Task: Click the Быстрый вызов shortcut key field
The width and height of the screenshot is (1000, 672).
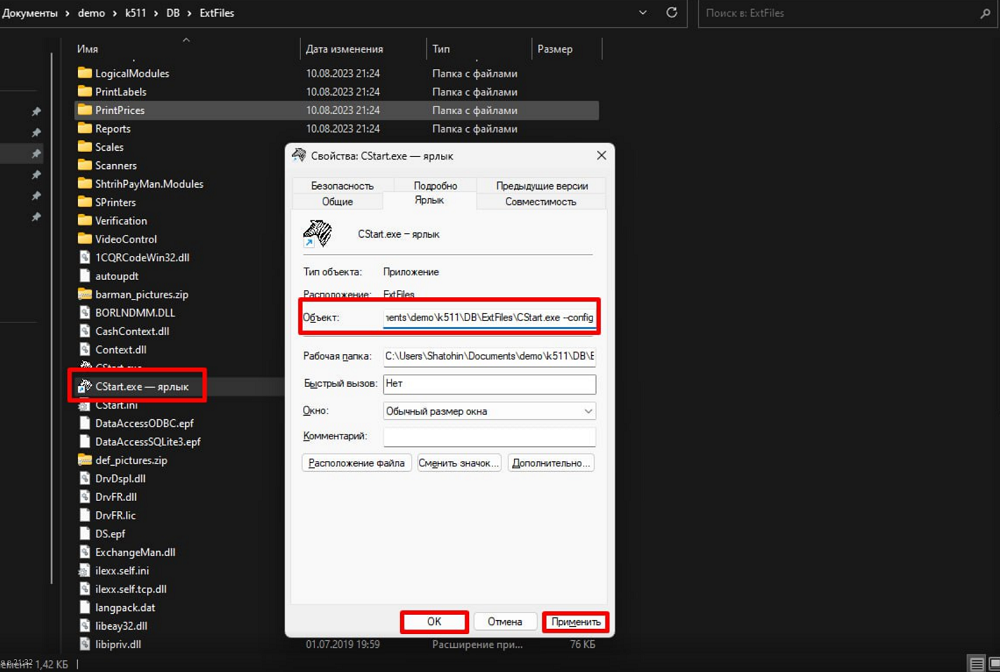Action: coord(489,384)
